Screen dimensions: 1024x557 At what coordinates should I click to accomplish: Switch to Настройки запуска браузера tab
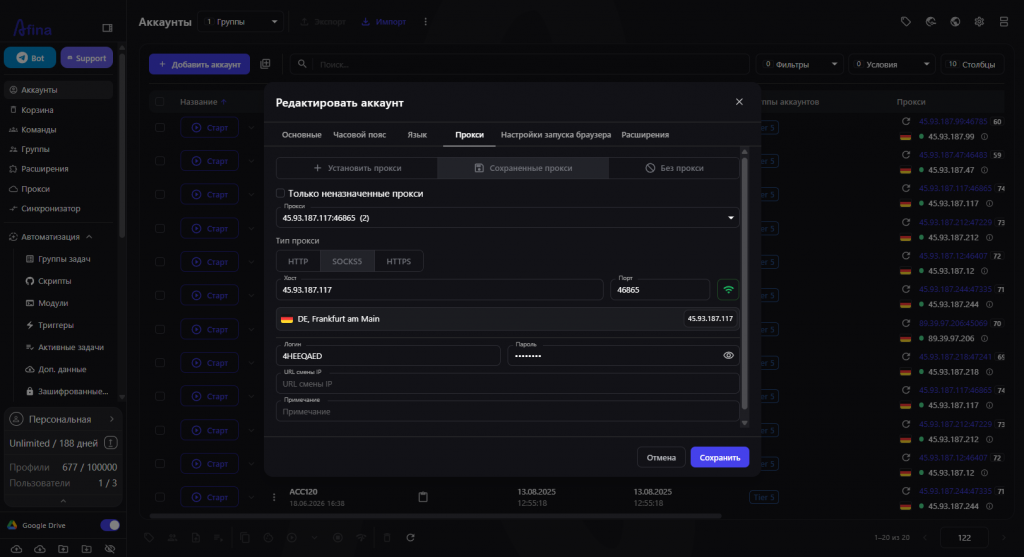pos(556,135)
